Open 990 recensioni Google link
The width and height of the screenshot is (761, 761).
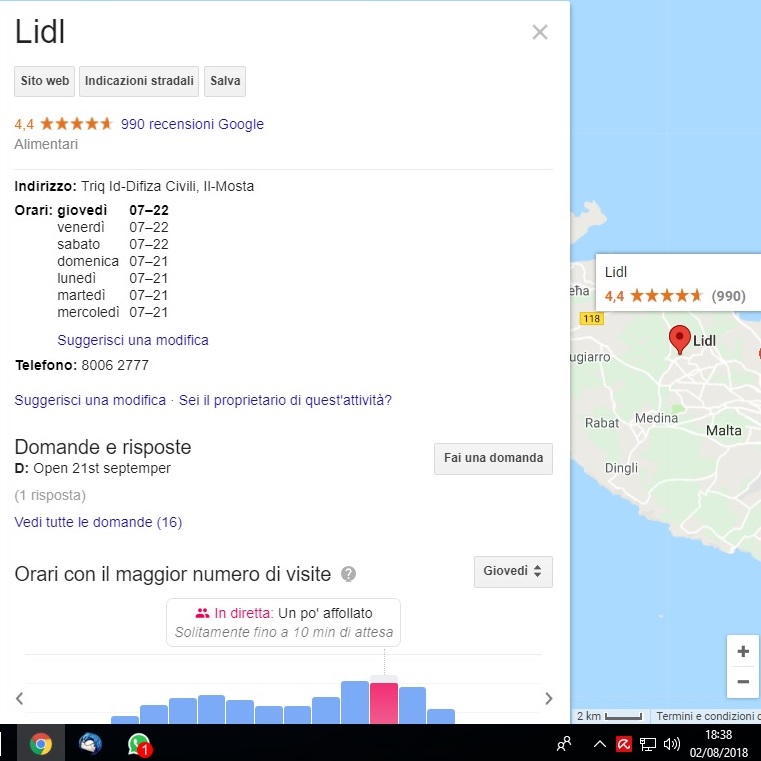(x=192, y=124)
